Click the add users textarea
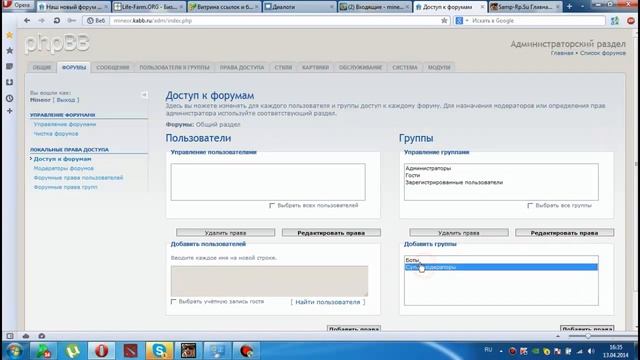Image resolution: width=640 pixels, height=360 pixels. point(269,281)
